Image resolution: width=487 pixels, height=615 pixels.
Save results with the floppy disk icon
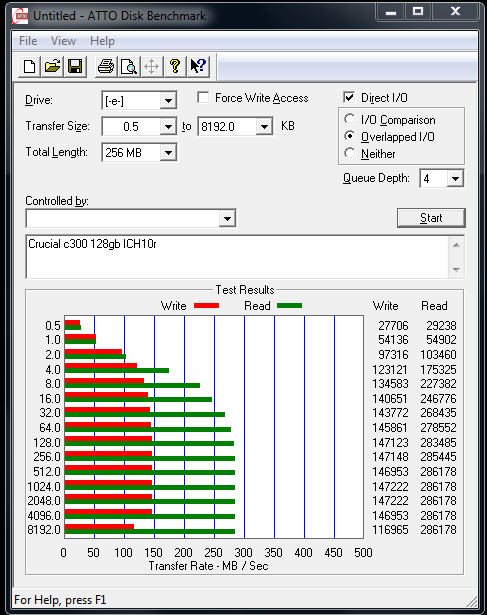(x=75, y=66)
